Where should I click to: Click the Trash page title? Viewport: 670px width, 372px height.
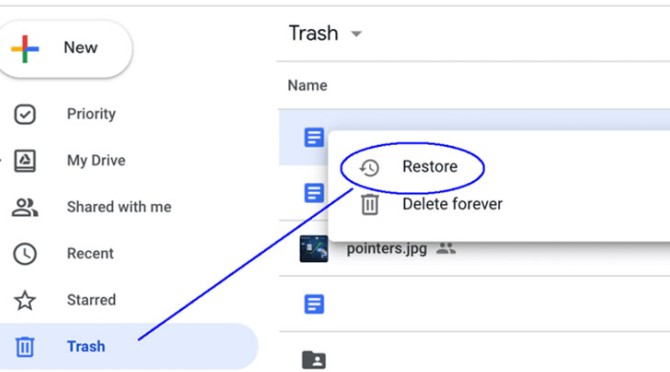pyautogui.click(x=313, y=33)
